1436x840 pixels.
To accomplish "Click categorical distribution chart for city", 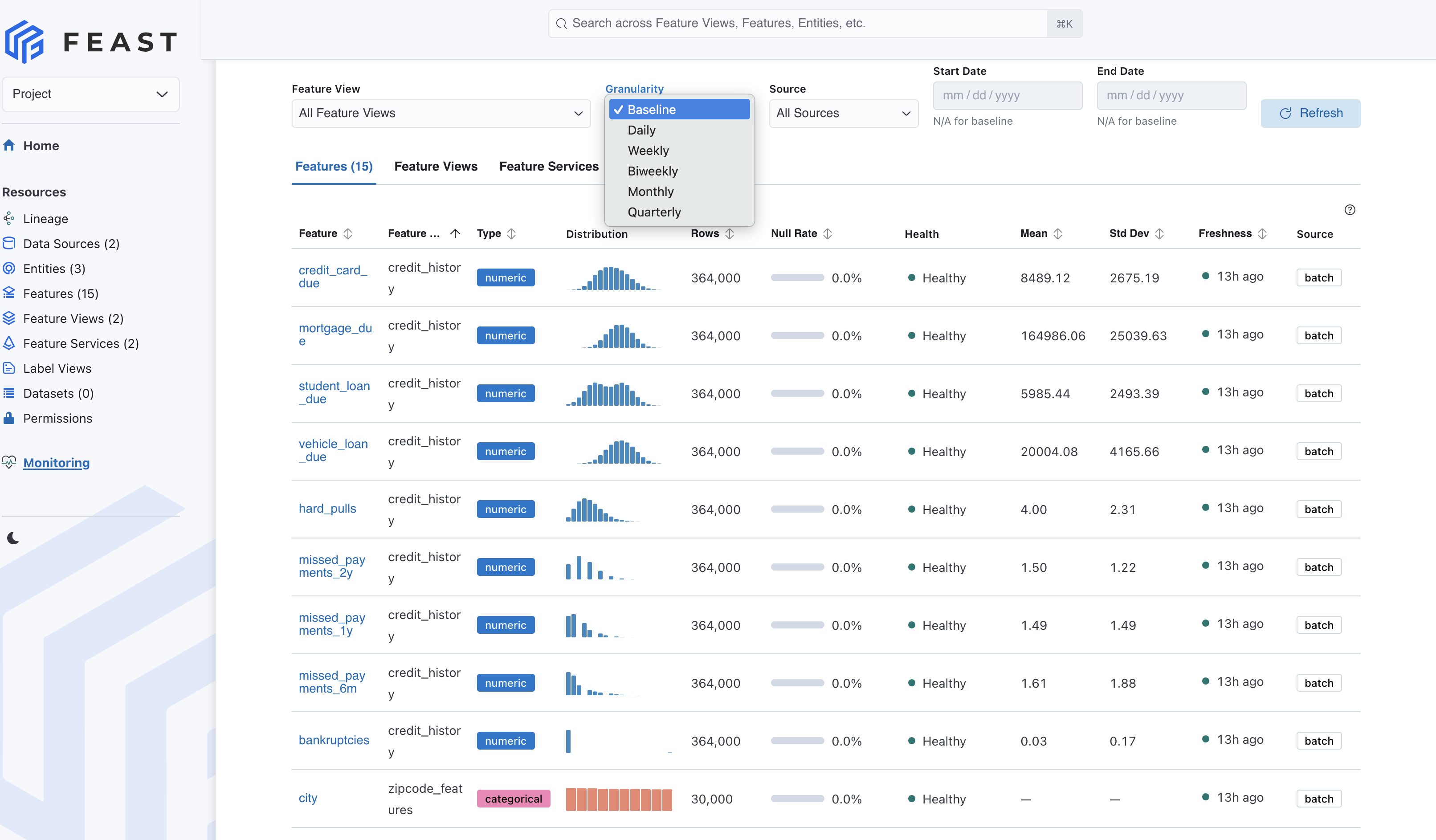I will click(619, 799).
